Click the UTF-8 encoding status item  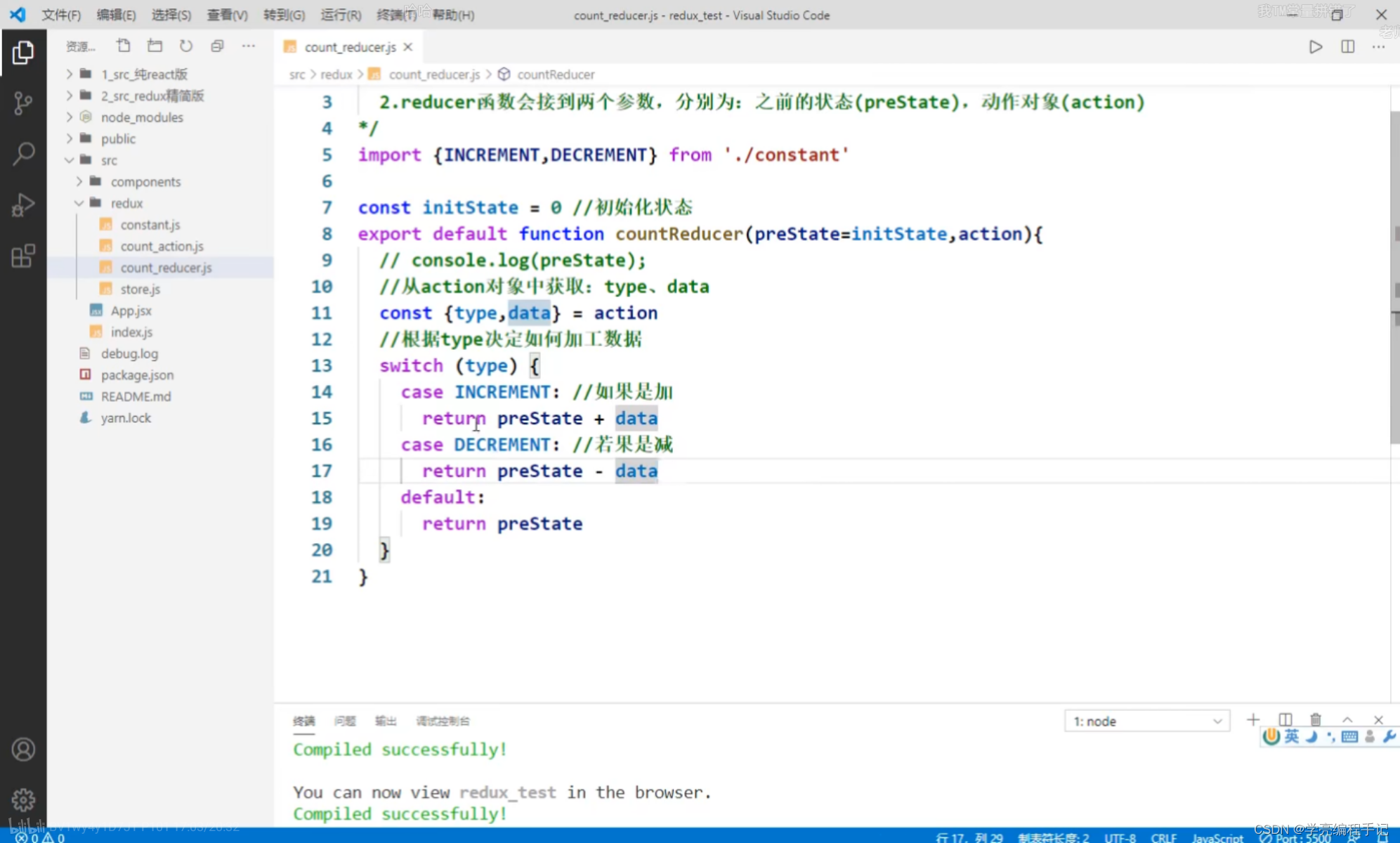1120,837
